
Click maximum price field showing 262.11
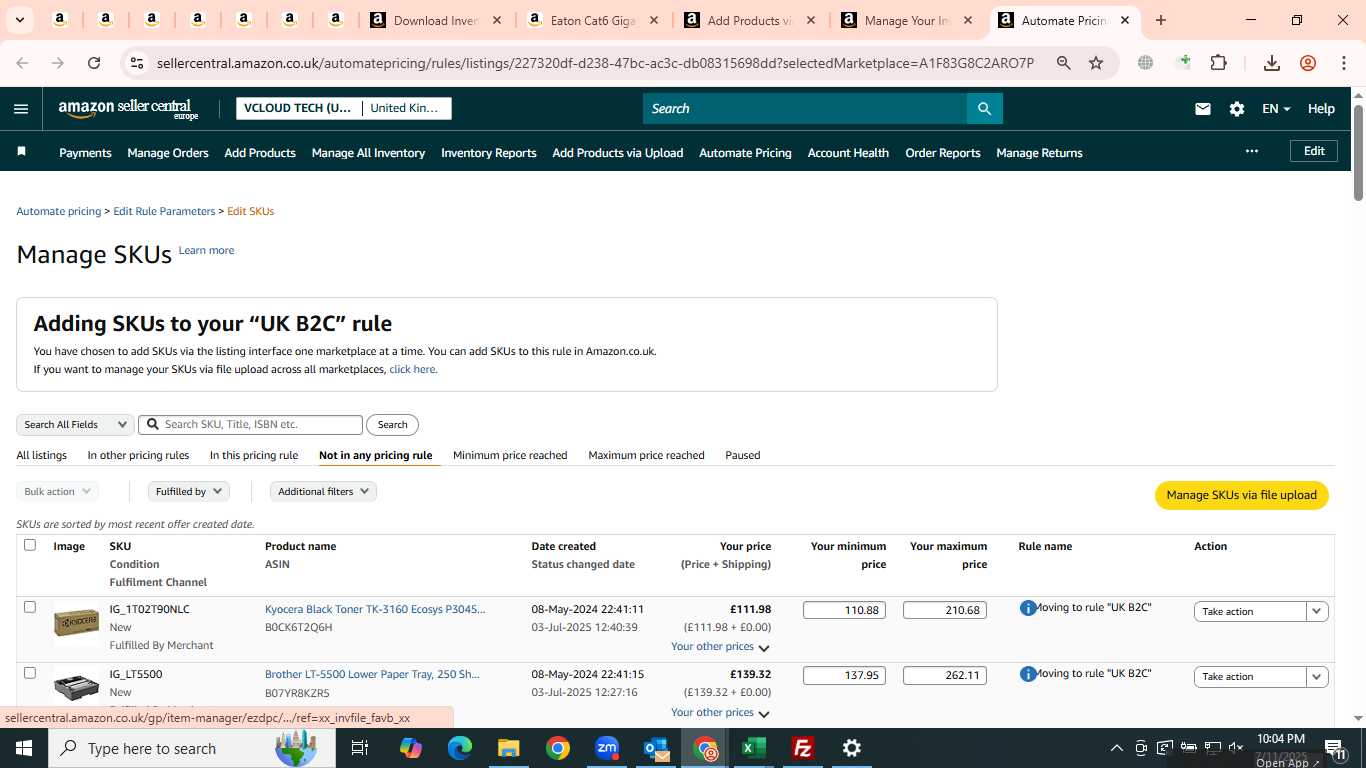click(x=944, y=675)
